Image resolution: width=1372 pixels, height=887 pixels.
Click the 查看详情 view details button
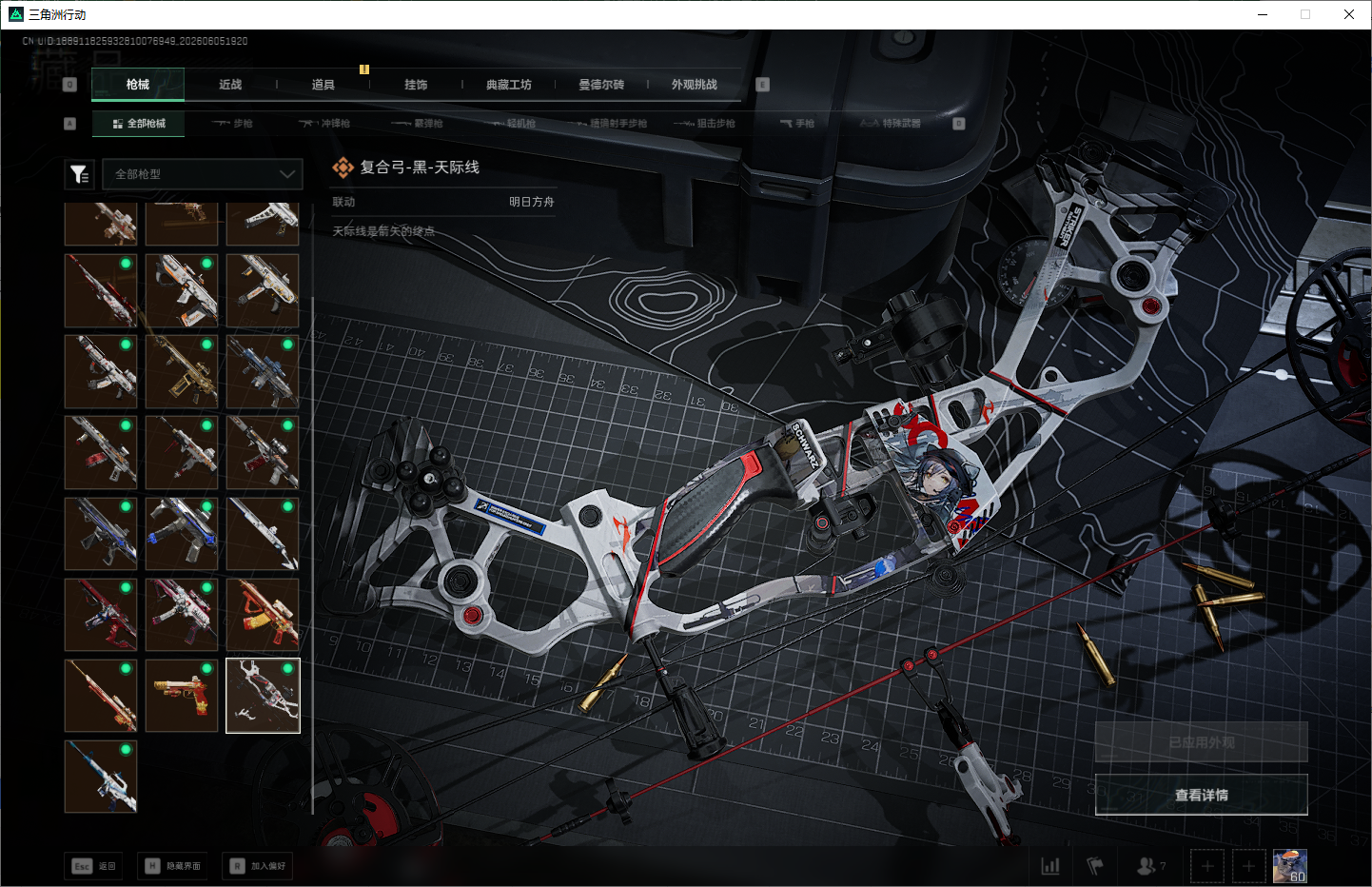click(1202, 795)
